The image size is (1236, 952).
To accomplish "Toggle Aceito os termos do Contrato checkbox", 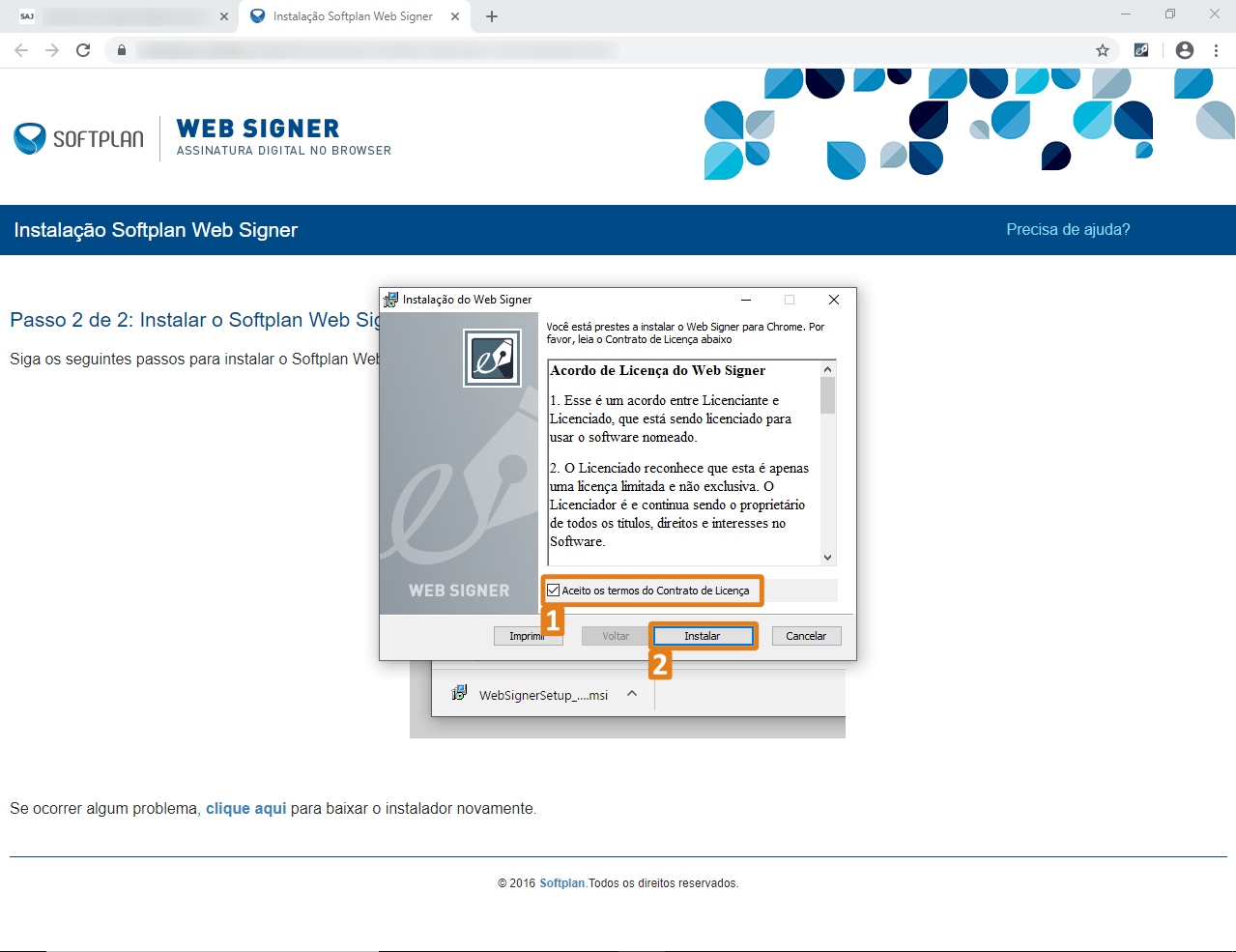I will pos(554,591).
